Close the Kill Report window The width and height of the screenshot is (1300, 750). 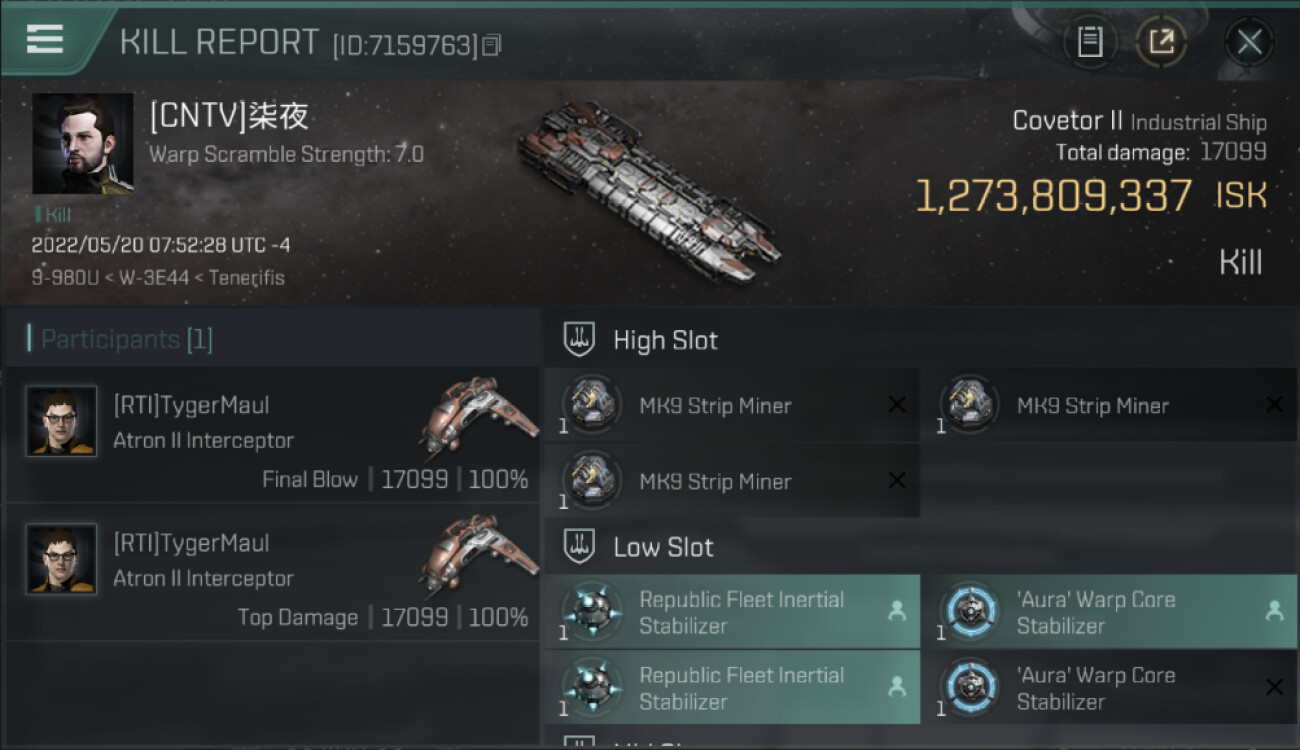click(1249, 42)
